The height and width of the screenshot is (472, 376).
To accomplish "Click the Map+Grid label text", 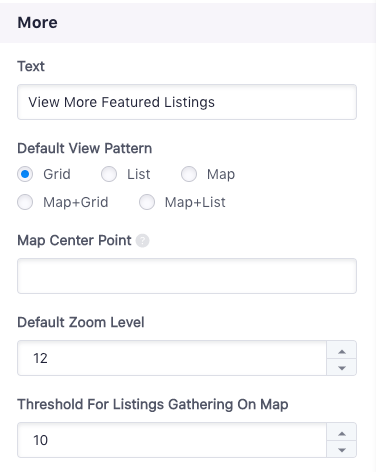I will point(76,202).
